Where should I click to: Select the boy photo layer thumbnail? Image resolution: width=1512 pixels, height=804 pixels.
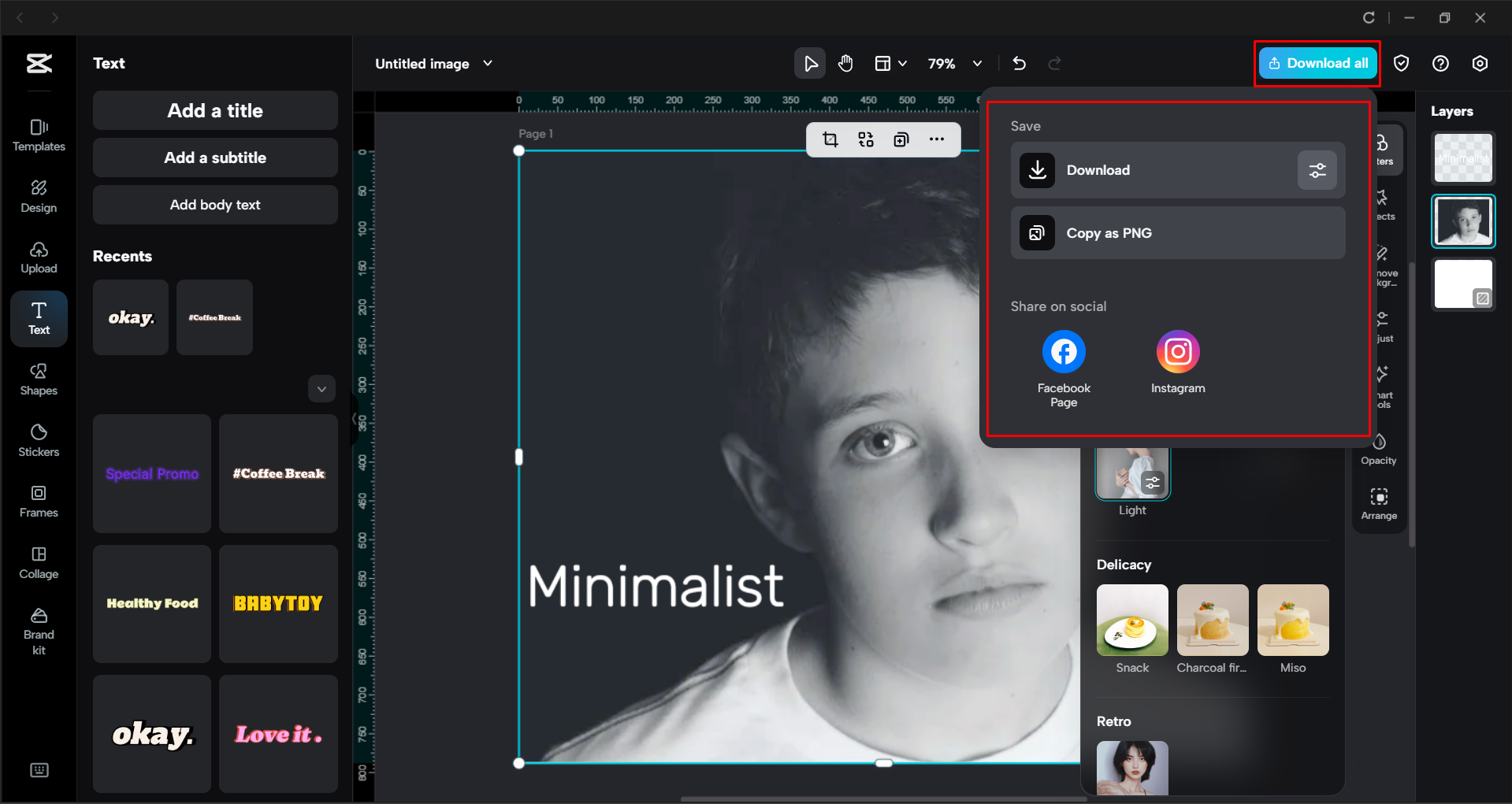point(1462,220)
